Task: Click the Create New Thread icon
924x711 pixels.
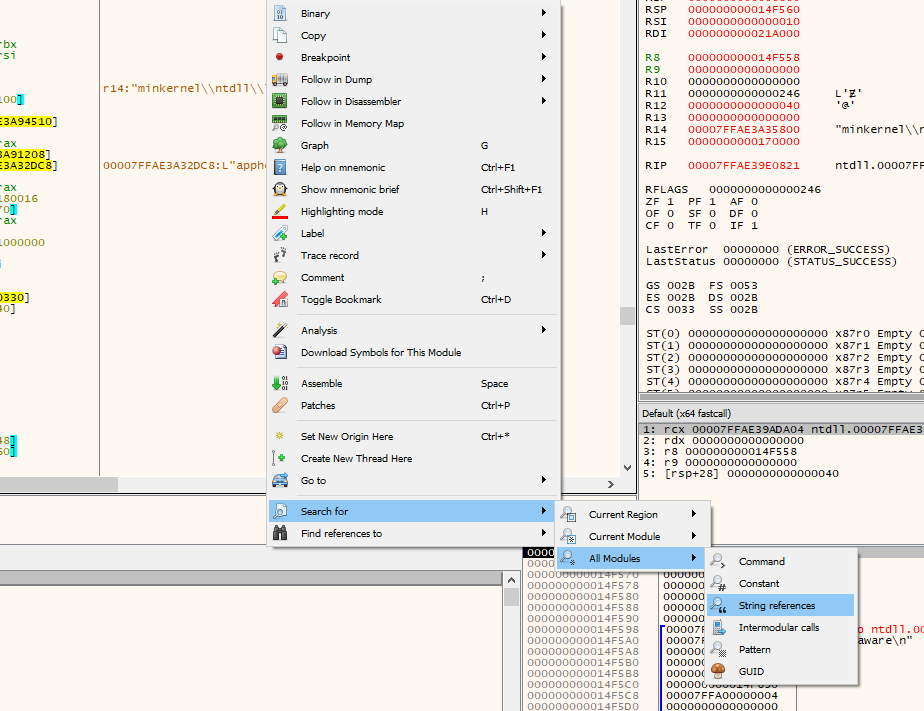Action: coord(279,458)
